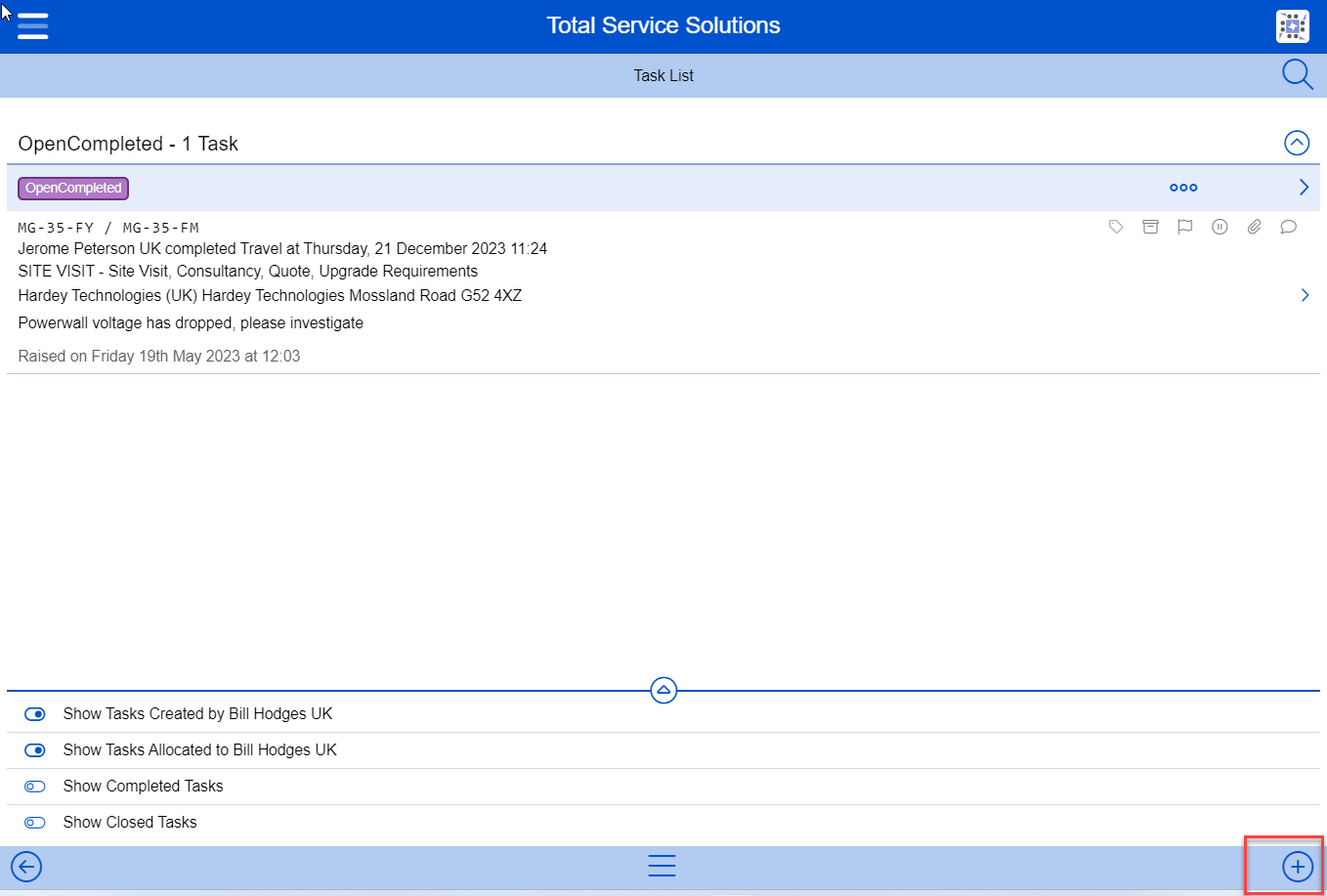The height and width of the screenshot is (896, 1327).
Task: Click the app logo icon in header
Action: (x=1293, y=26)
